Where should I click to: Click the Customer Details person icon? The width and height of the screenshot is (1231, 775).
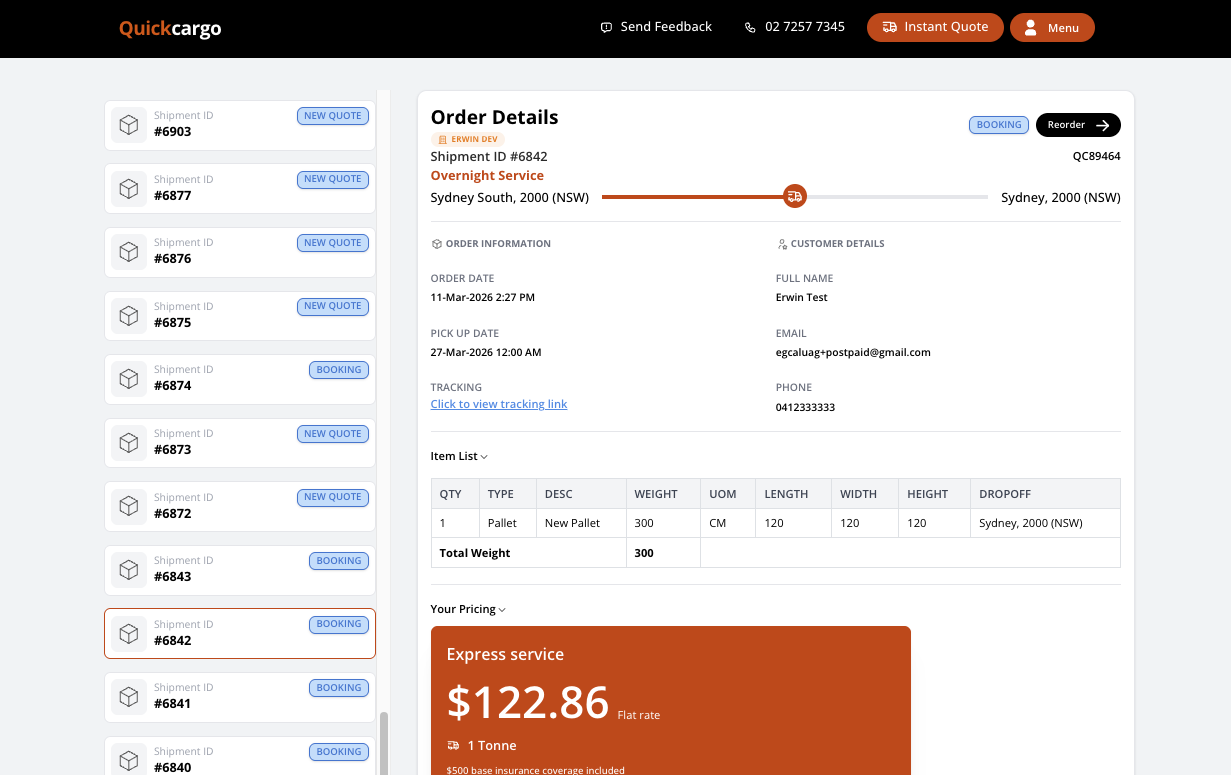[781, 243]
